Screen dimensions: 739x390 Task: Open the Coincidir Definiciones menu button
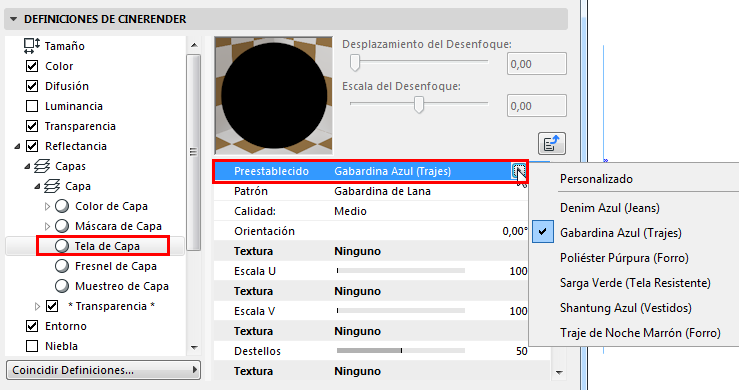click(103, 370)
